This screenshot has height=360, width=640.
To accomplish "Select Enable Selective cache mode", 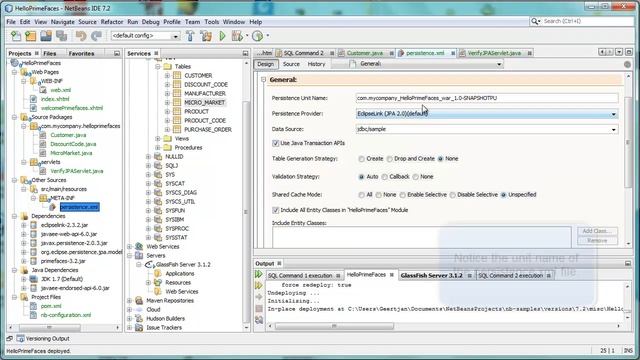I will 402,195.
